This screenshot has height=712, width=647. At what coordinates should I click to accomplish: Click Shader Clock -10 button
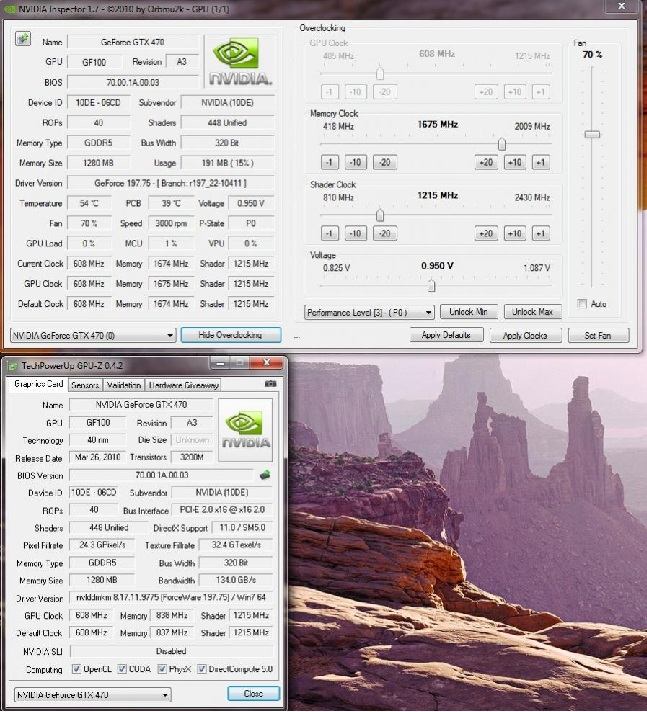point(356,233)
